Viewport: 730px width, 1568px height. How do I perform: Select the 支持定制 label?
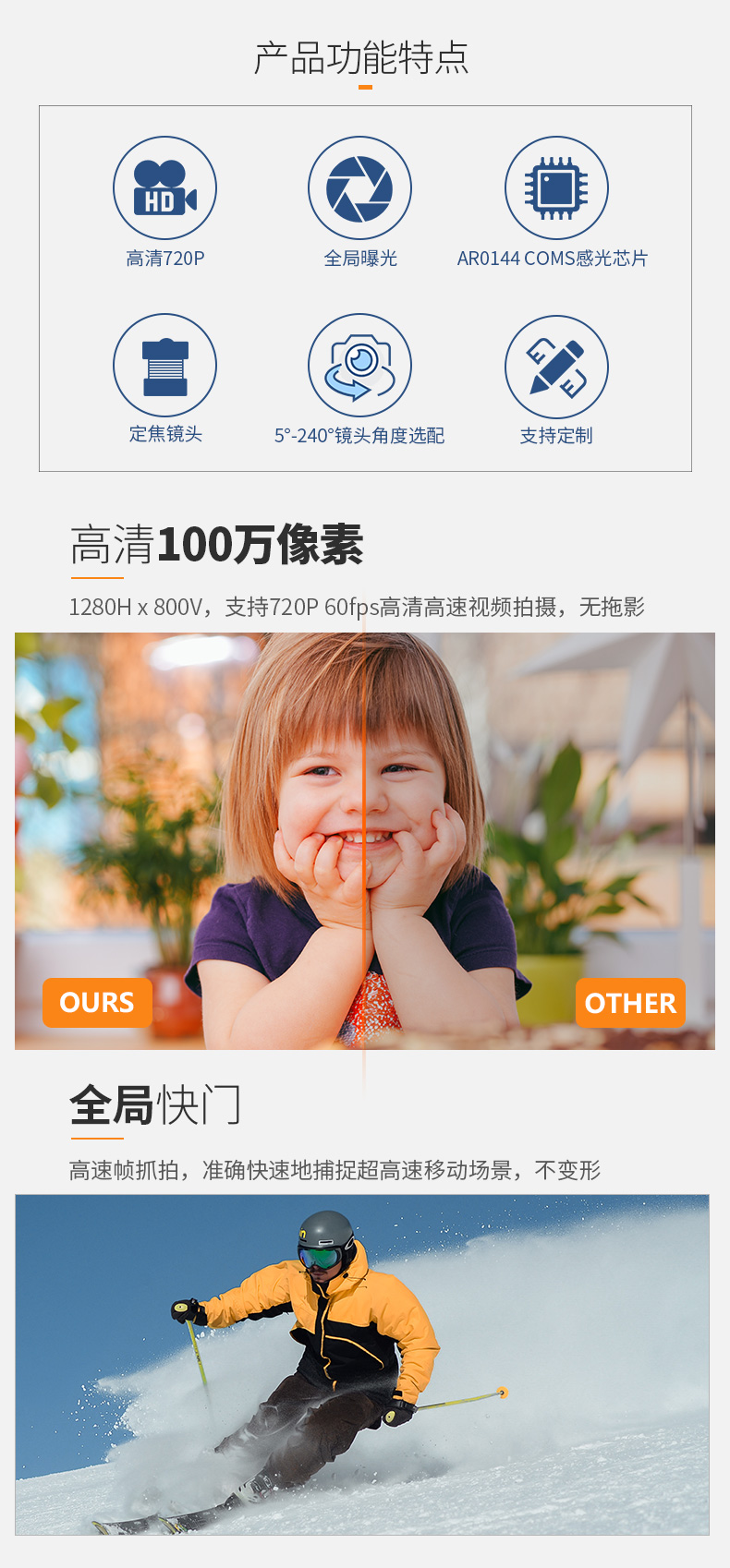pyautogui.click(x=556, y=436)
